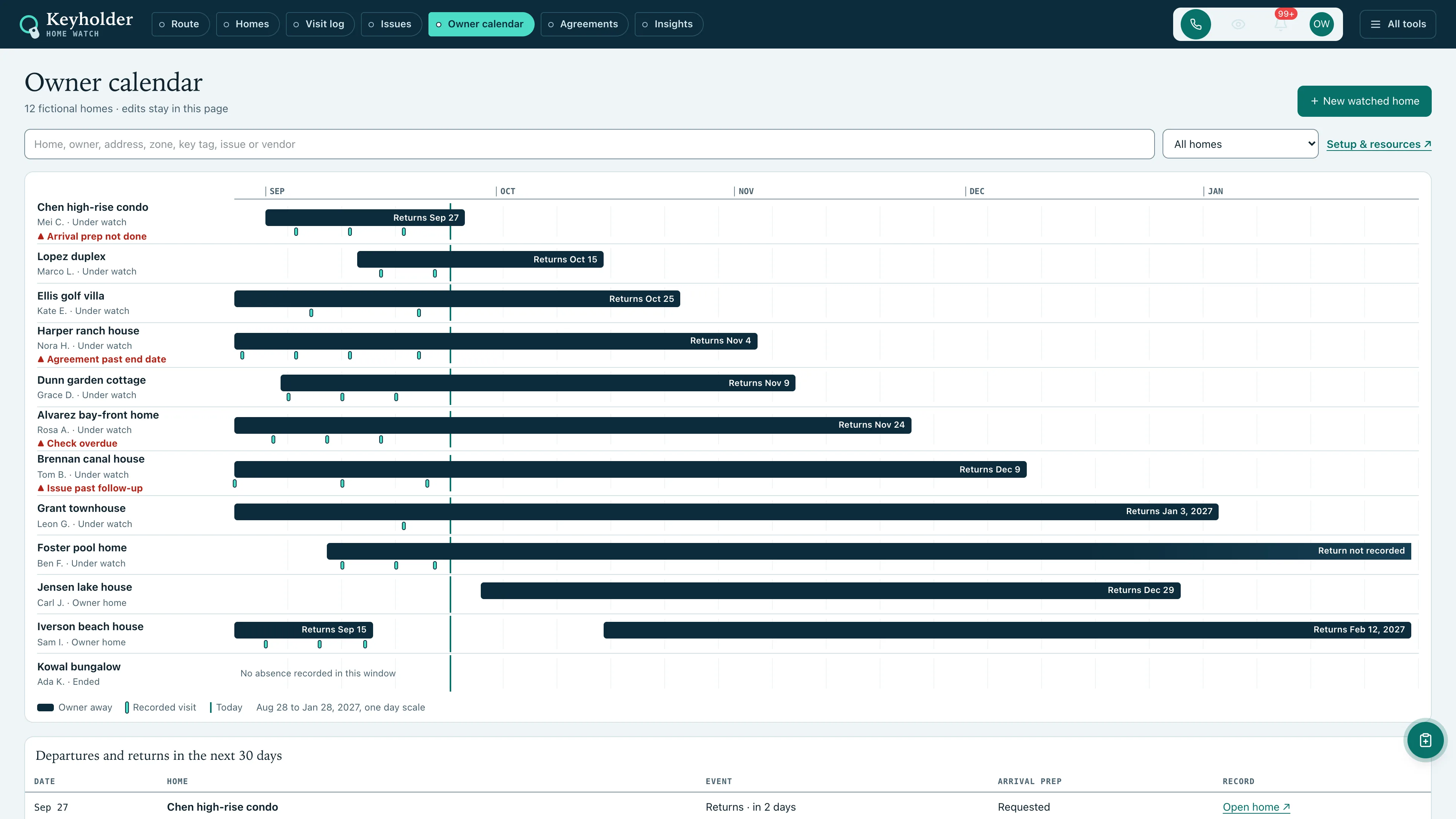This screenshot has height=819, width=1456.
Task: Click Jensen lake house home name
Action: (84, 587)
